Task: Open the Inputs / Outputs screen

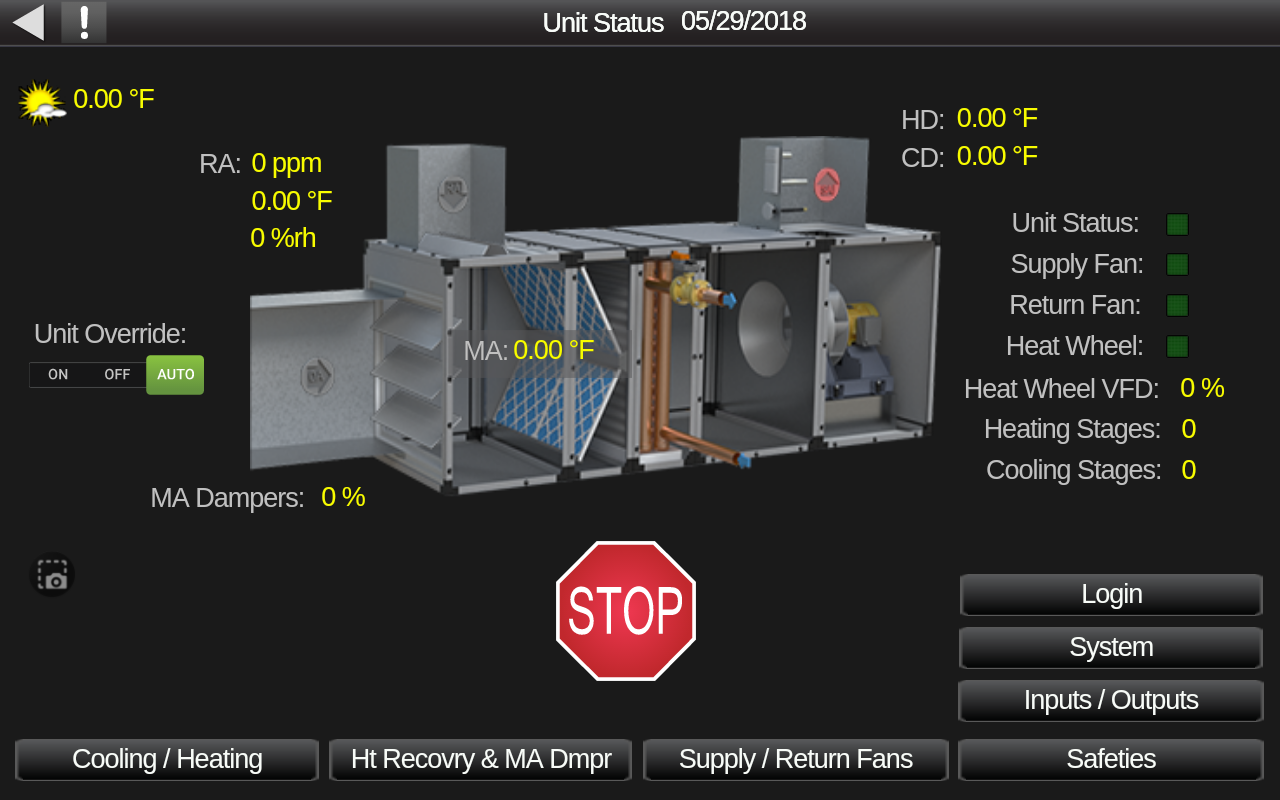Action: click(1111, 701)
